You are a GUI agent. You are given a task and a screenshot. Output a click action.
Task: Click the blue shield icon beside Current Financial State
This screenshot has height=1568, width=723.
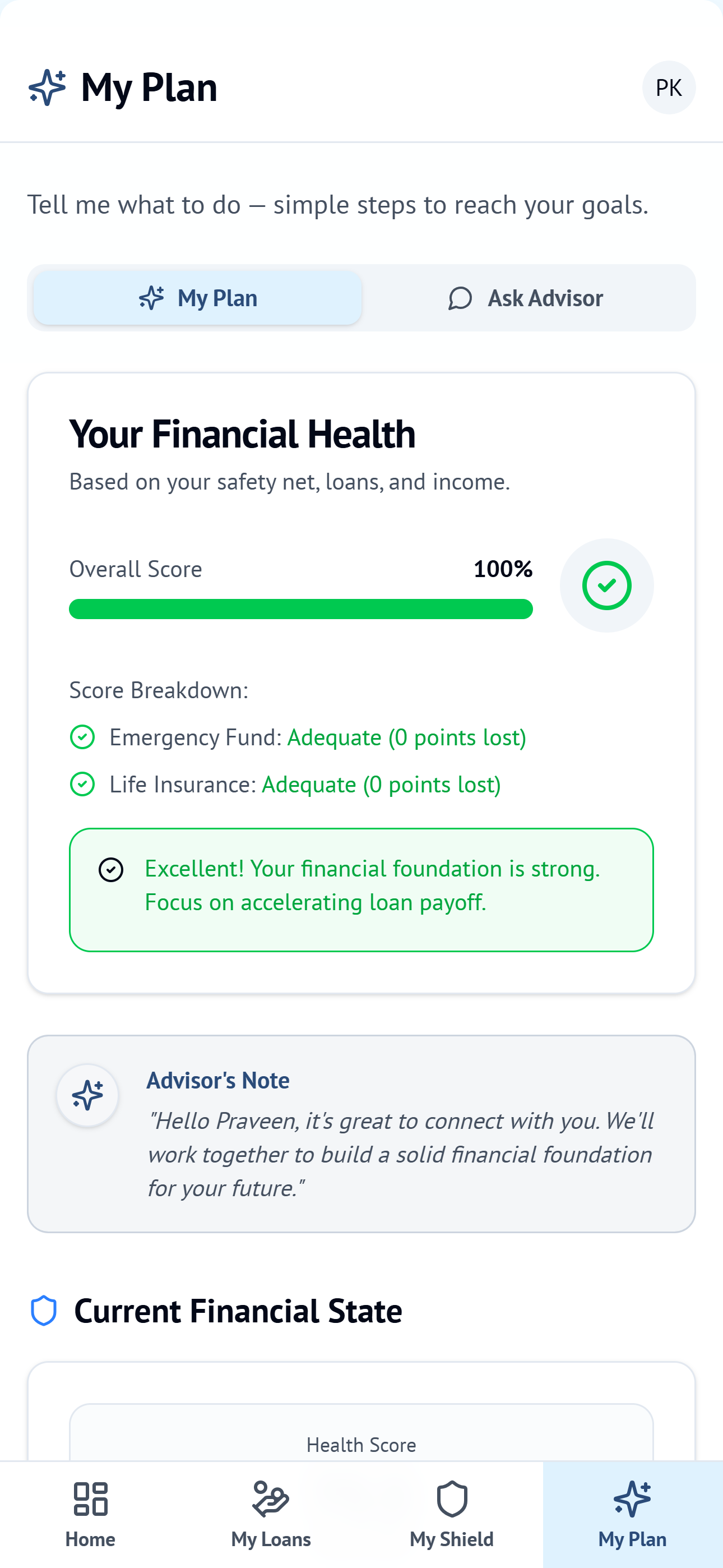coord(43,1310)
